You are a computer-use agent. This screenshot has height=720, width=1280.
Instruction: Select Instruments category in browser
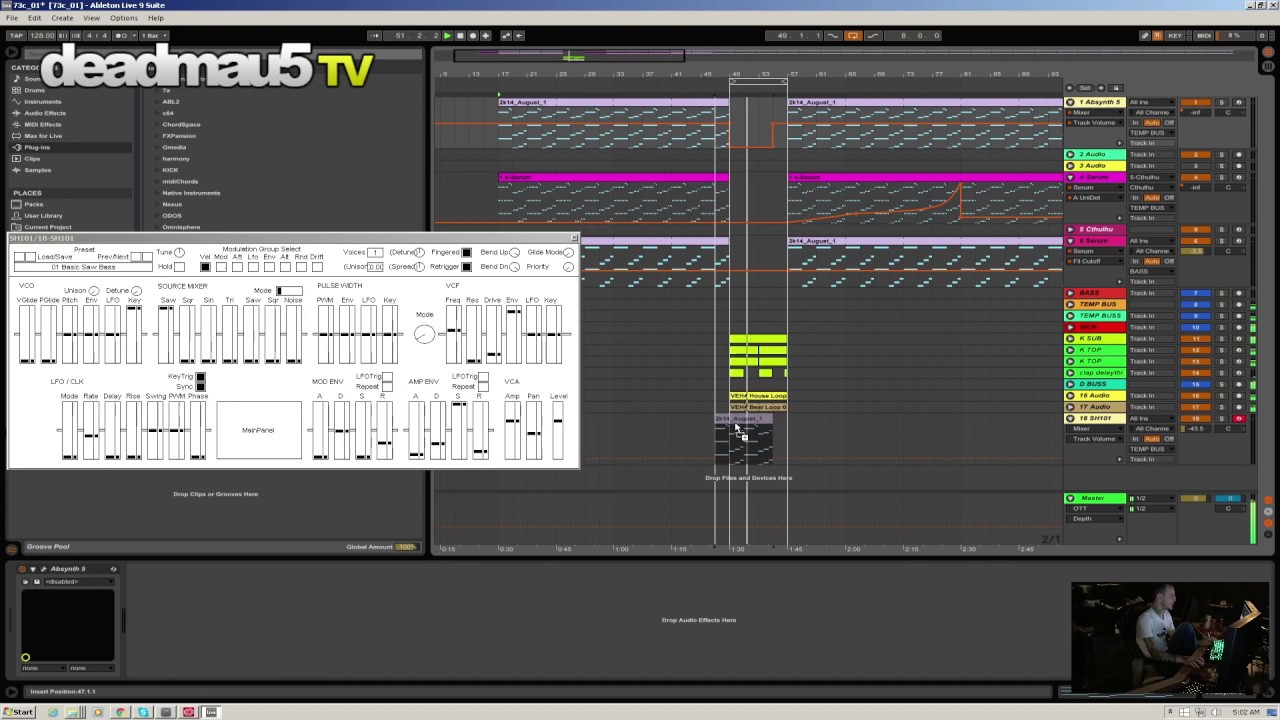tap(43, 102)
